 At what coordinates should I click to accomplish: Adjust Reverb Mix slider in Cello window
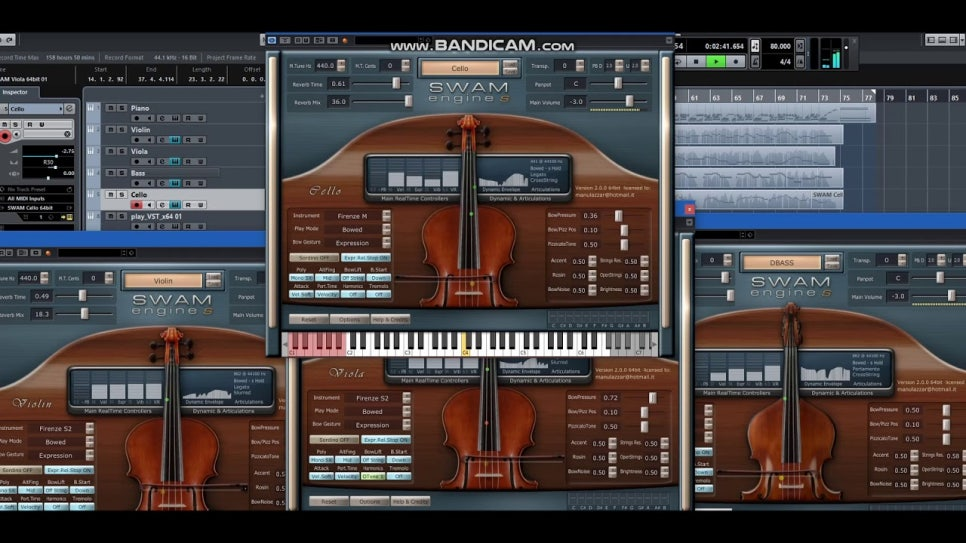(408, 101)
